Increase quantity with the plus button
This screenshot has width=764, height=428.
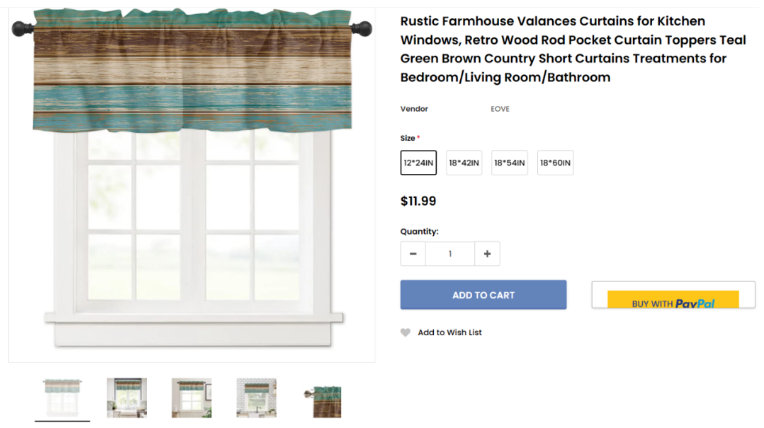pos(487,253)
